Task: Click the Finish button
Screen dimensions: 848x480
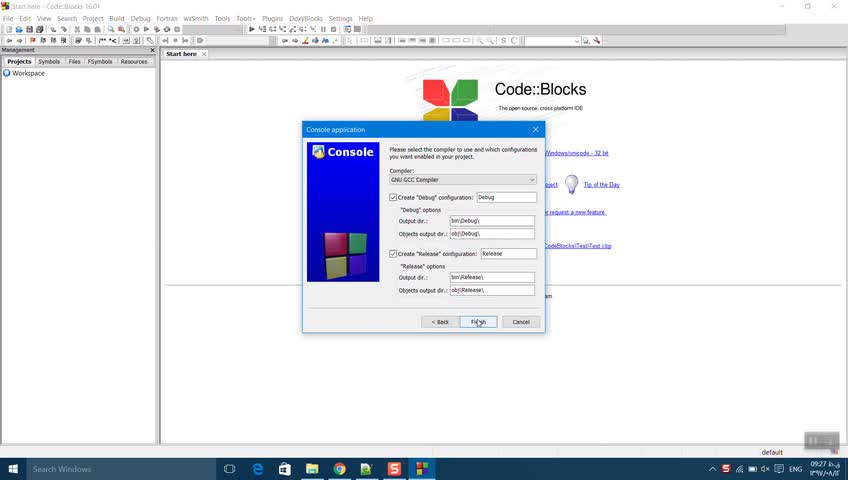Action: (x=478, y=322)
